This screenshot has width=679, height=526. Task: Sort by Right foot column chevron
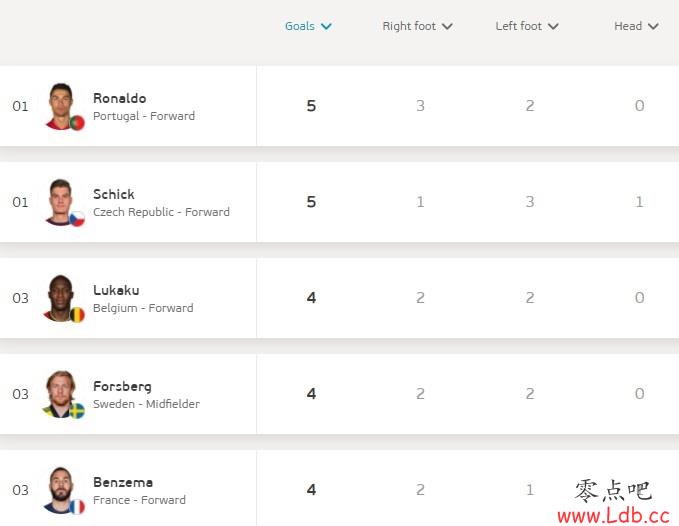click(447, 26)
